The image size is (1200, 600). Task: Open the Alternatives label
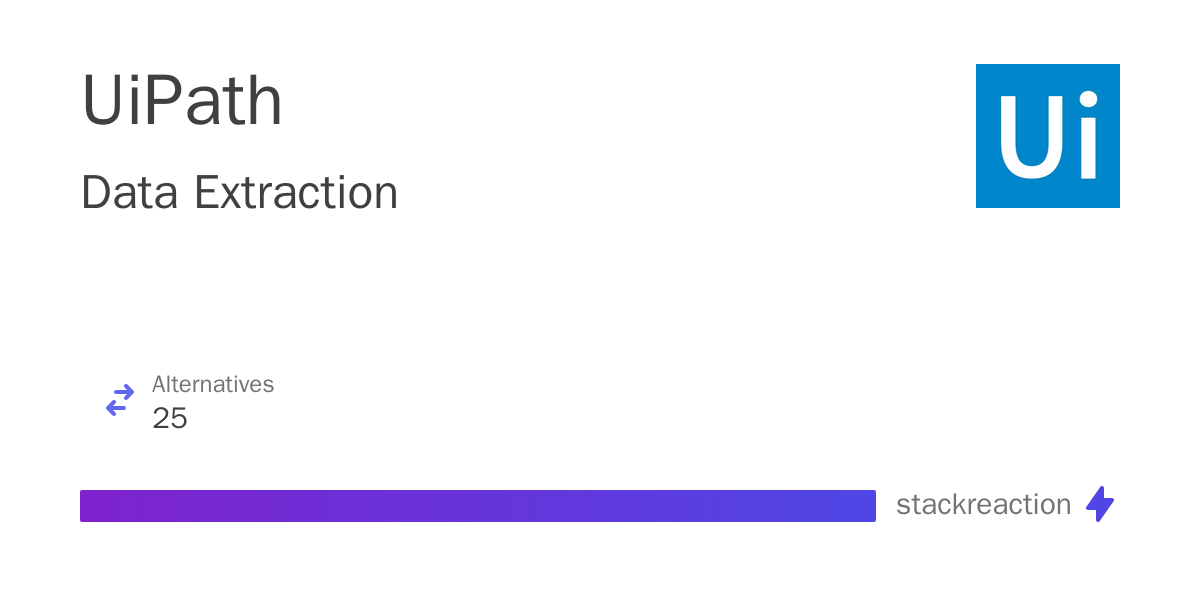tap(213, 384)
